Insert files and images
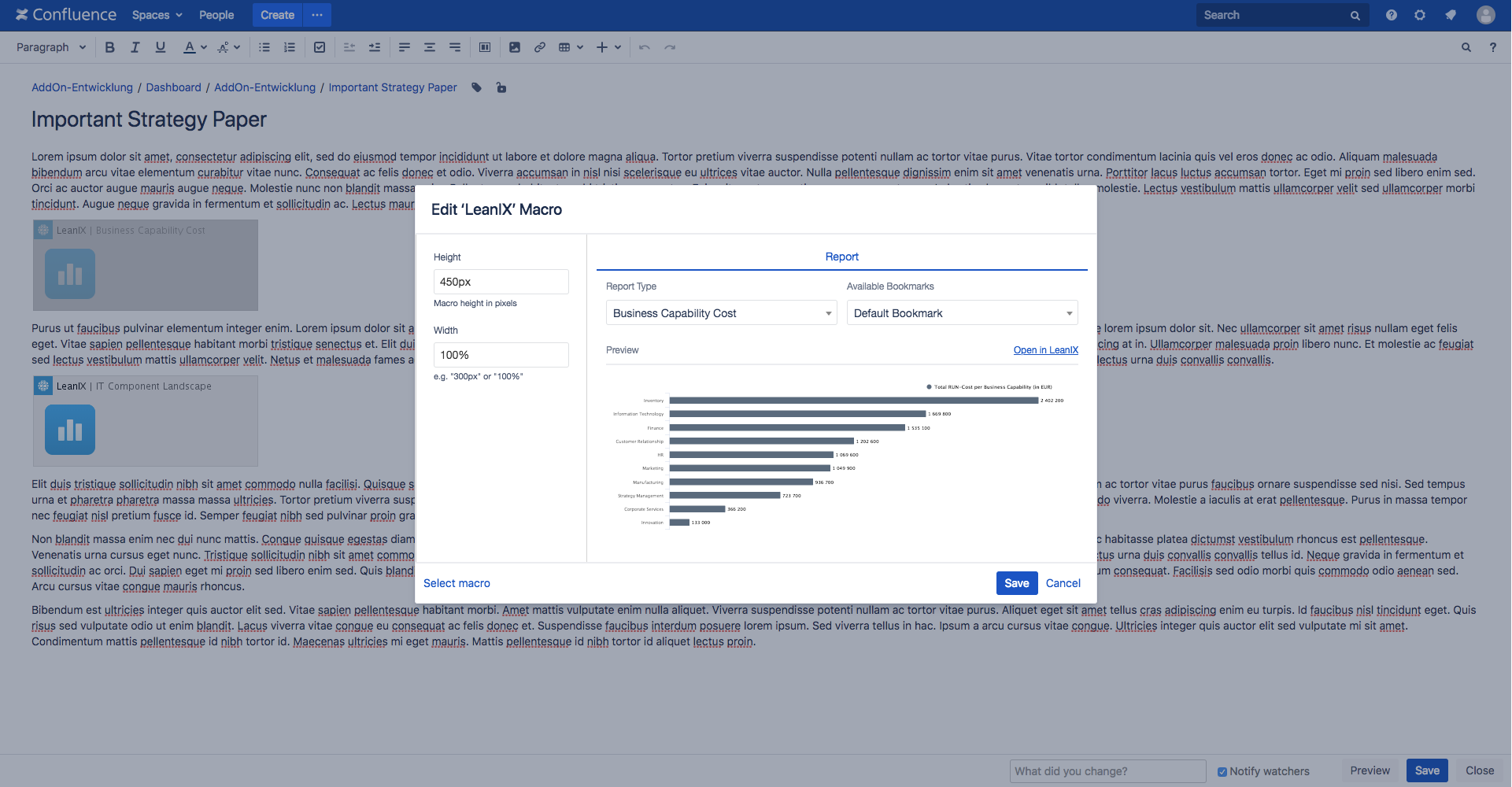This screenshot has width=1512, height=787. (x=515, y=47)
